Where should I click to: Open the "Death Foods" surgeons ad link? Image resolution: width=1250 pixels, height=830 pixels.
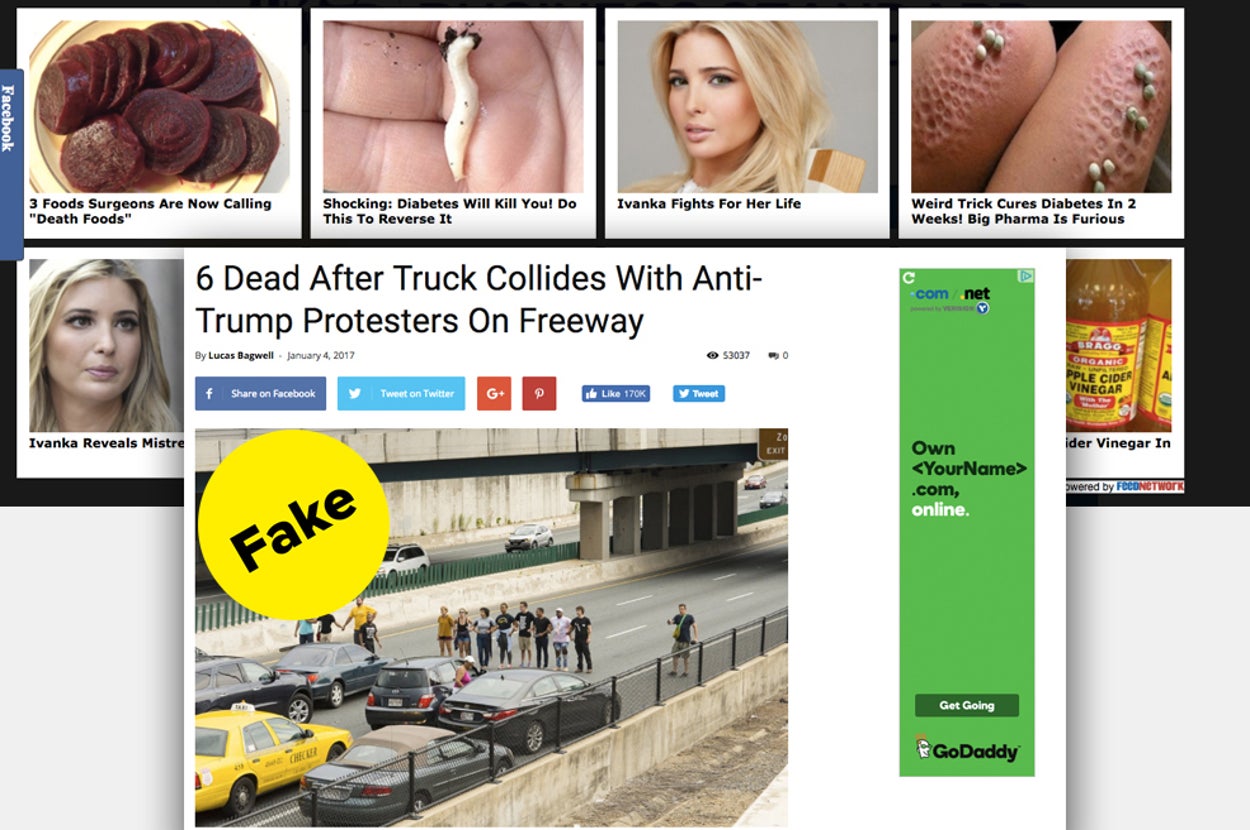coord(150,211)
